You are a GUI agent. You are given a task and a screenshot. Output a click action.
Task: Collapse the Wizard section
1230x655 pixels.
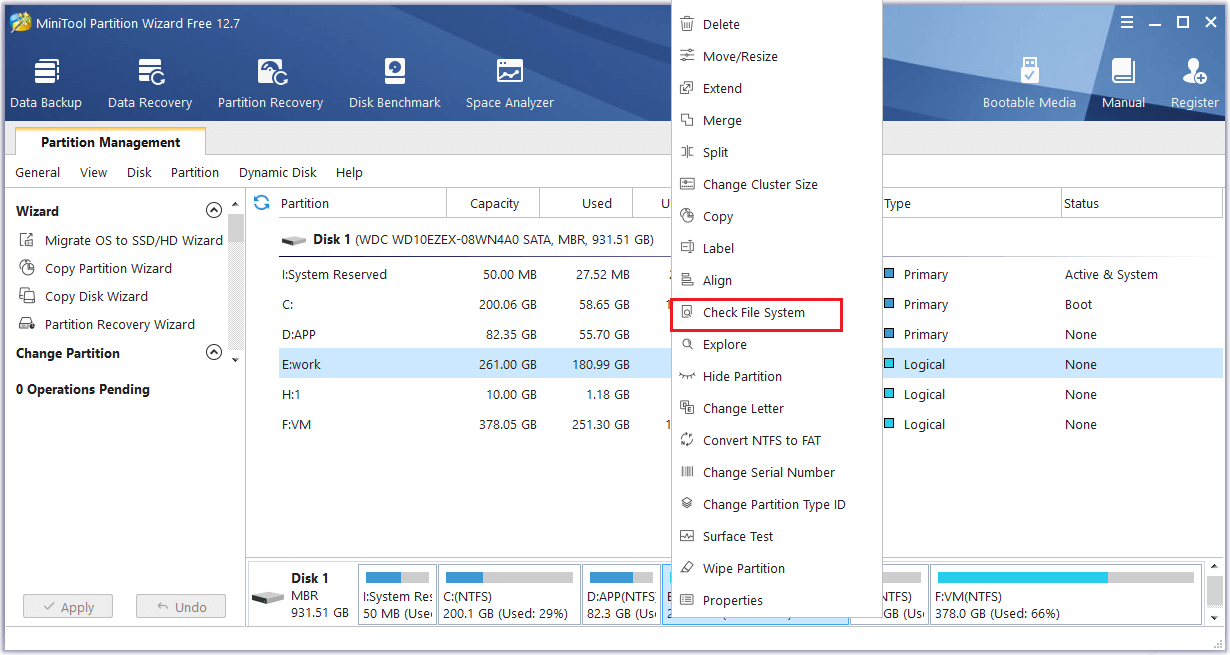pyautogui.click(x=213, y=210)
